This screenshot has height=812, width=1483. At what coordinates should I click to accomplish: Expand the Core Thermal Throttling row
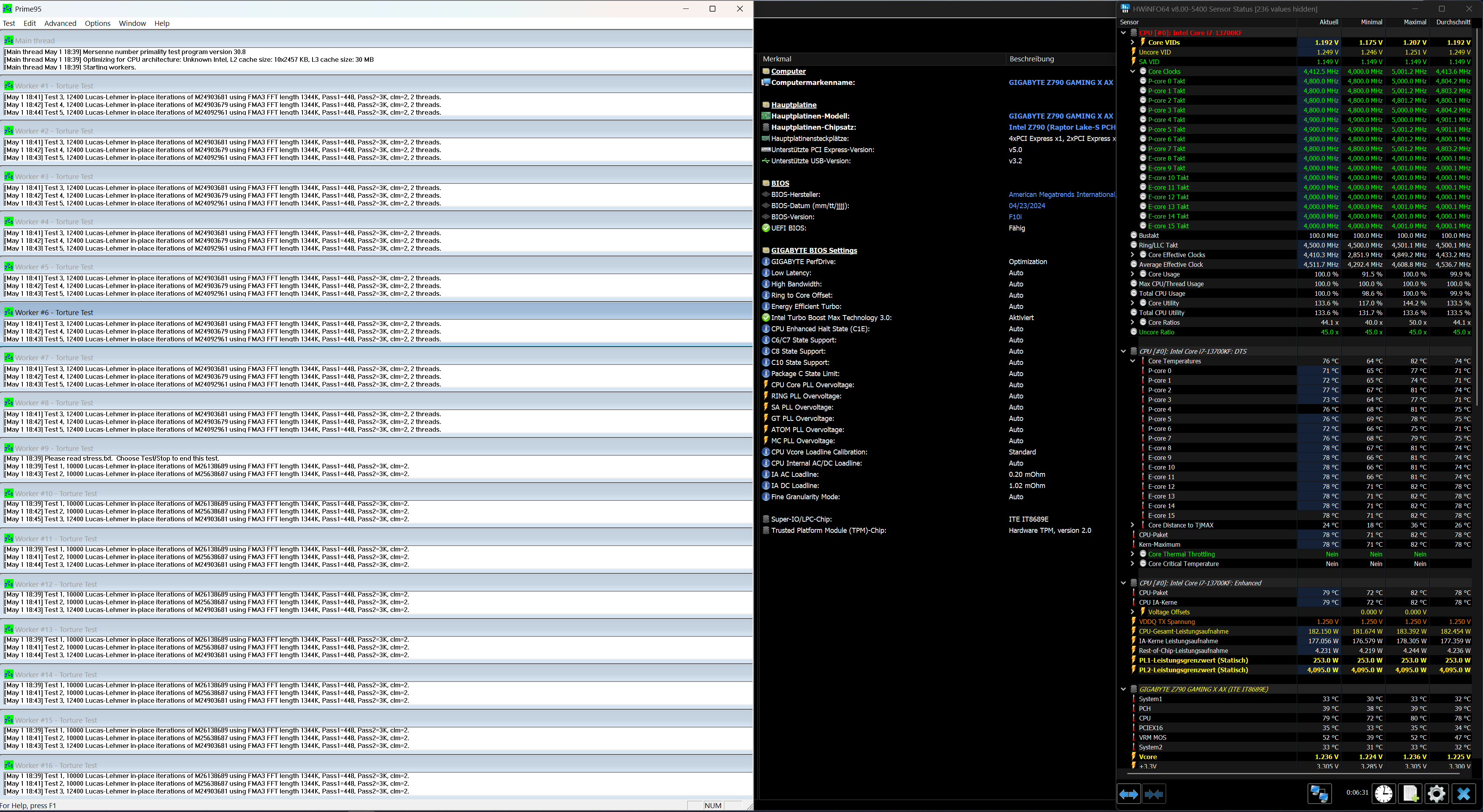click(1132, 554)
